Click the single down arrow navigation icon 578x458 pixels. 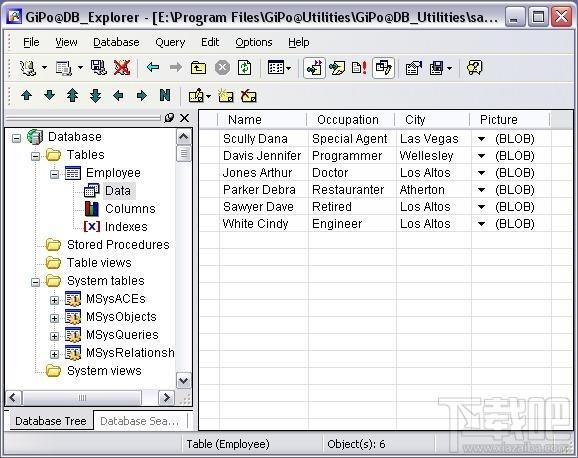pyautogui.click(x=49, y=96)
